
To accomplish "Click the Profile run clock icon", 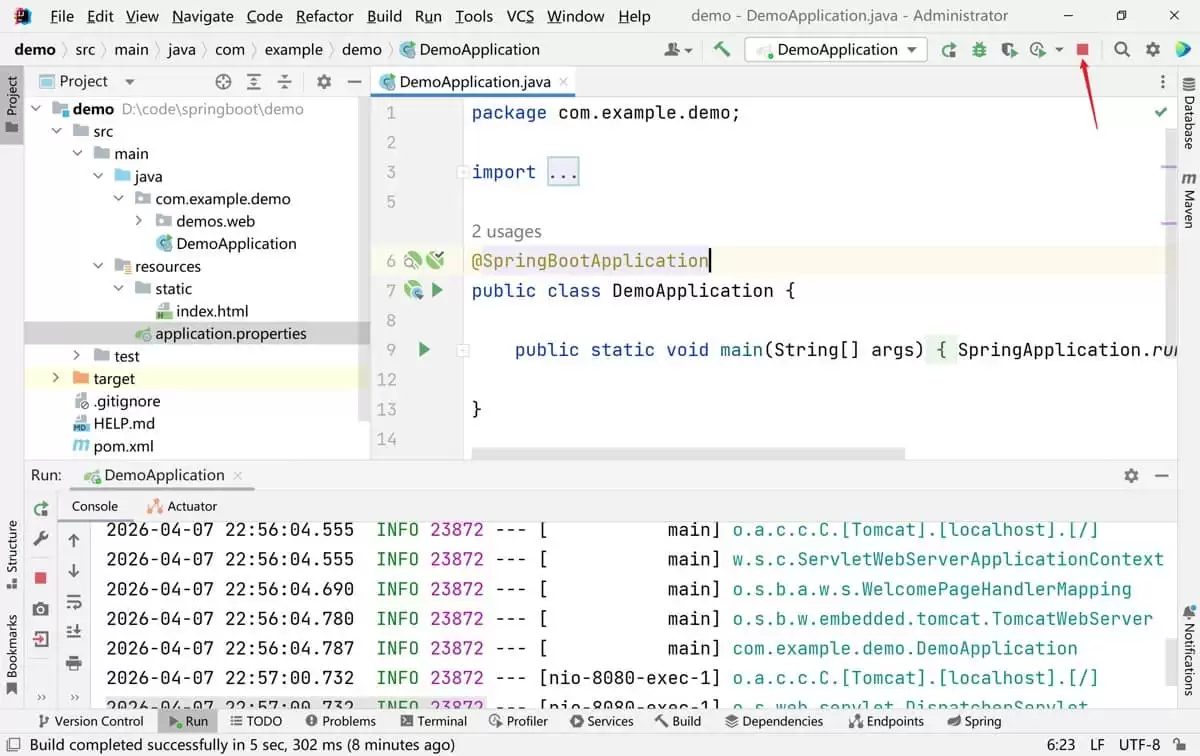I will tap(1038, 49).
